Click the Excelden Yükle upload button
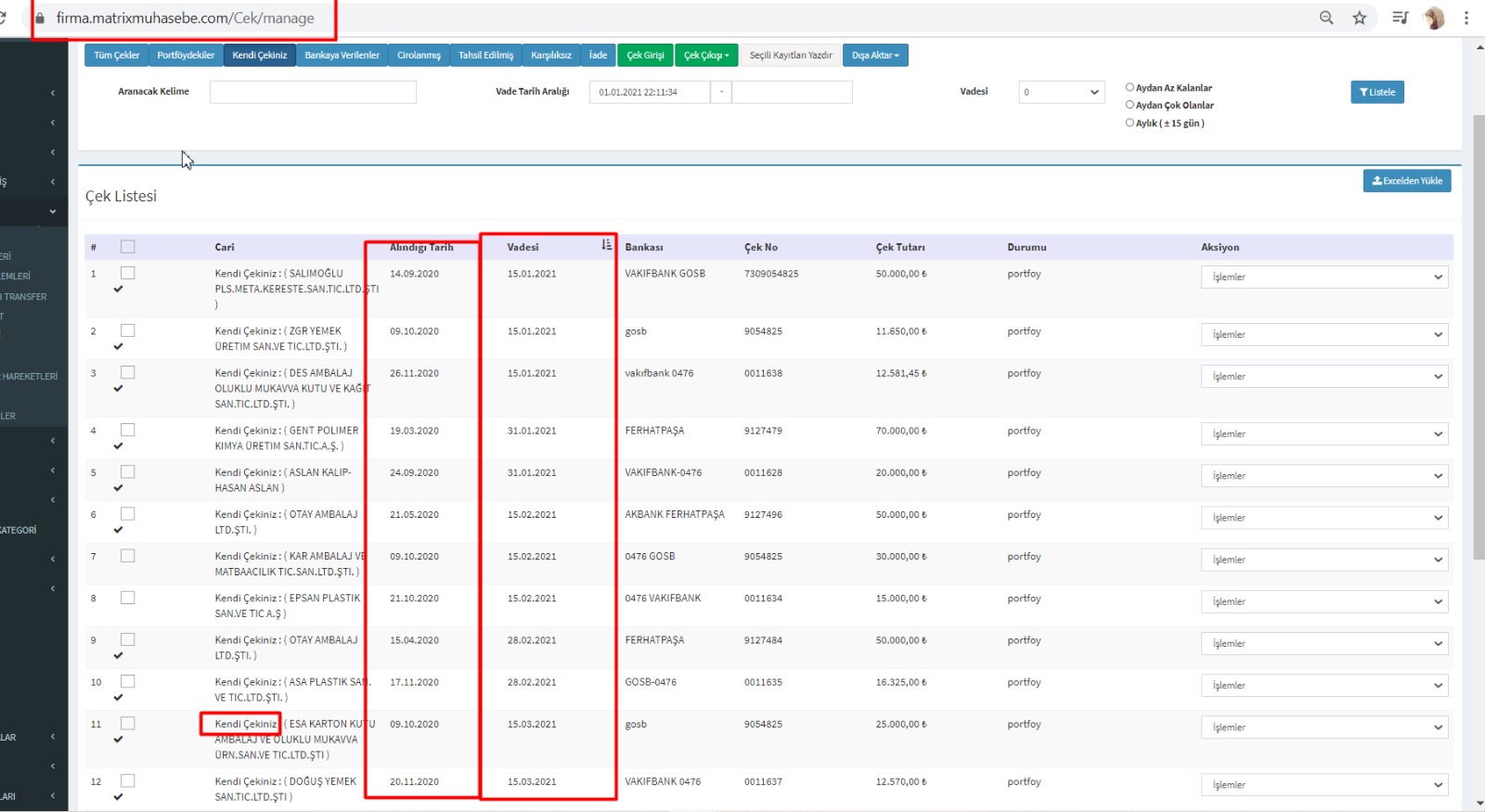 pos(1406,181)
